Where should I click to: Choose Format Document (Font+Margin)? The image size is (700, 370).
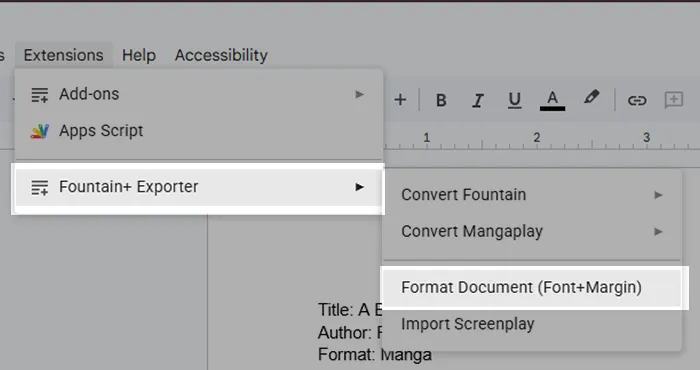tap(532, 287)
